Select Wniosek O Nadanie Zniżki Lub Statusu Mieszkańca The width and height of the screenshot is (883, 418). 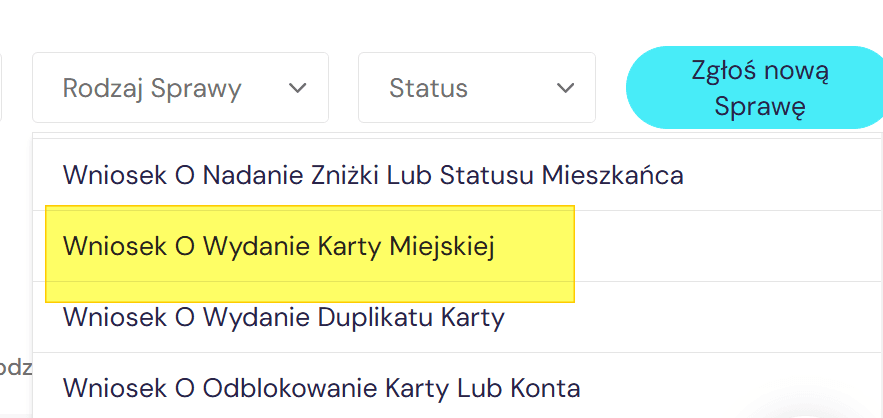coord(373,175)
